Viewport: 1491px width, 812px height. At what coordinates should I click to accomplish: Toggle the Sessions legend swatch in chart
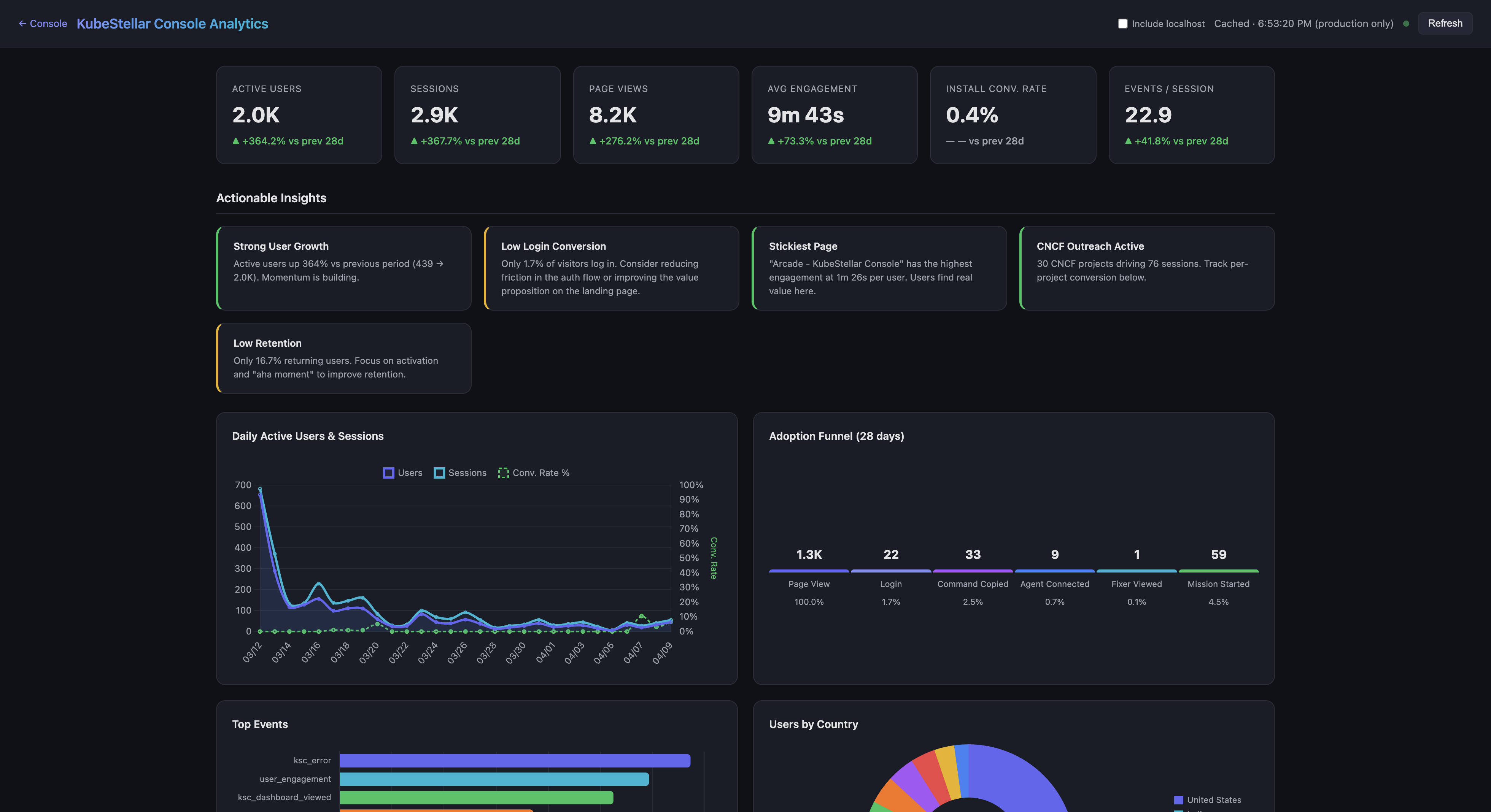[439, 473]
